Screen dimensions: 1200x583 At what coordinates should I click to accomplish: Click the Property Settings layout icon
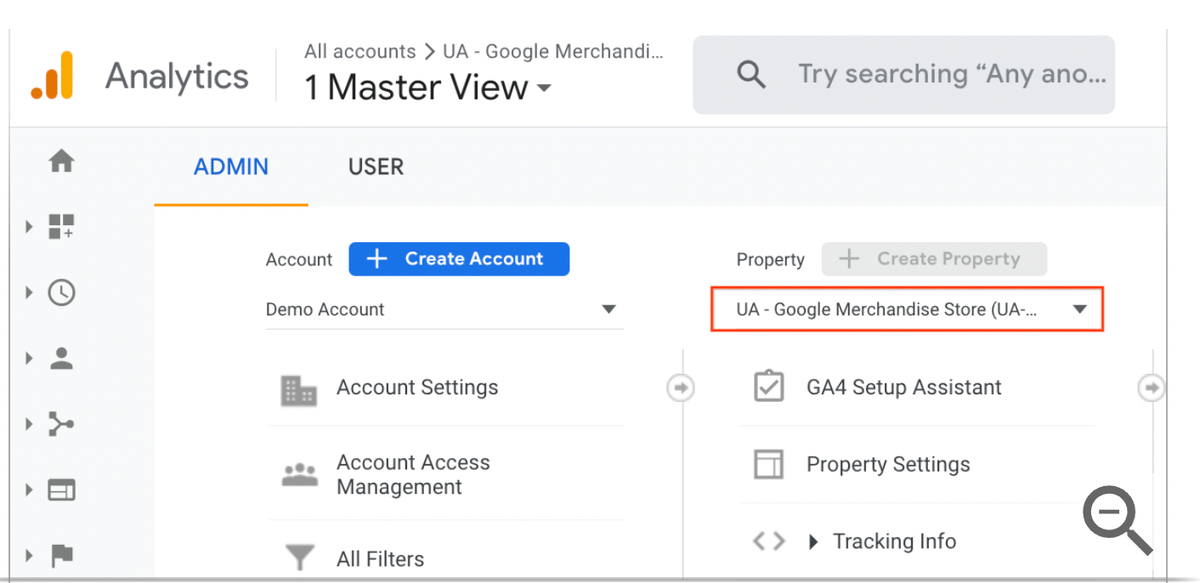(x=768, y=464)
